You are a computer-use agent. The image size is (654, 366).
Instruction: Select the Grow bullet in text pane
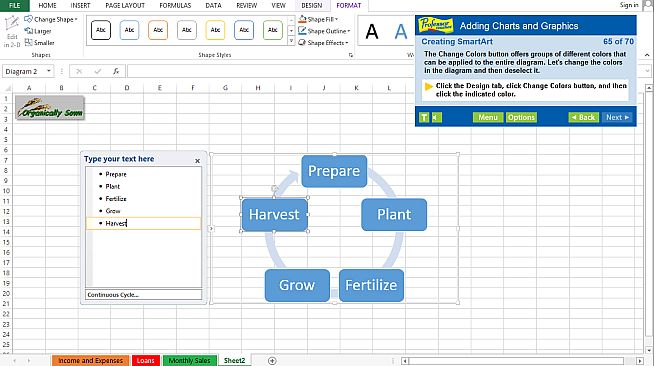tap(113, 211)
